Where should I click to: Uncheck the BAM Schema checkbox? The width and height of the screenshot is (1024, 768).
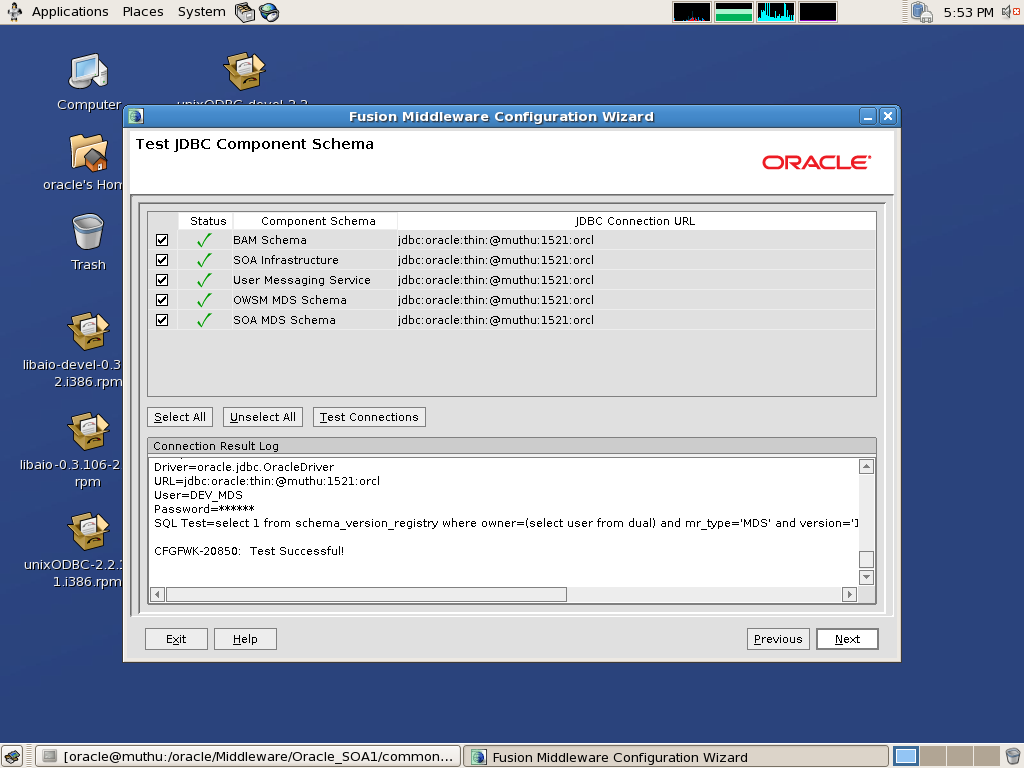162,240
